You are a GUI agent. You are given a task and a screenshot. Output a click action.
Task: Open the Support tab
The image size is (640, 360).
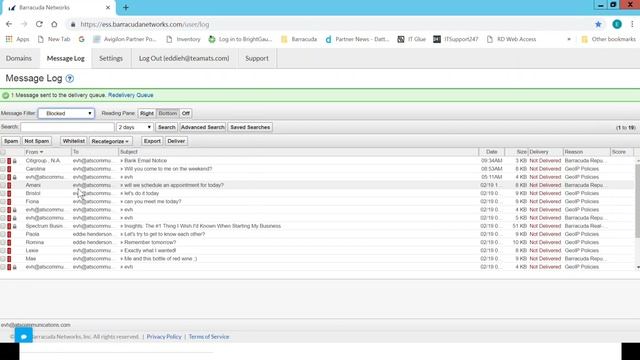pyautogui.click(x=257, y=58)
